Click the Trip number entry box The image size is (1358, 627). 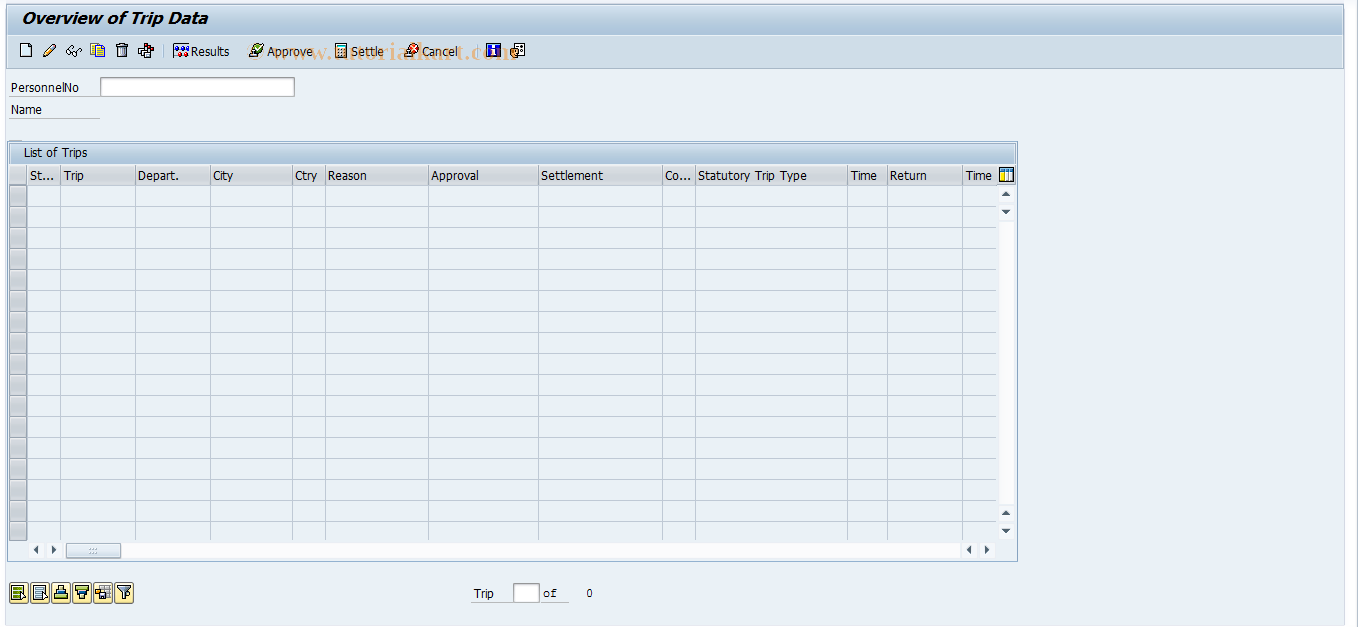tap(526, 593)
